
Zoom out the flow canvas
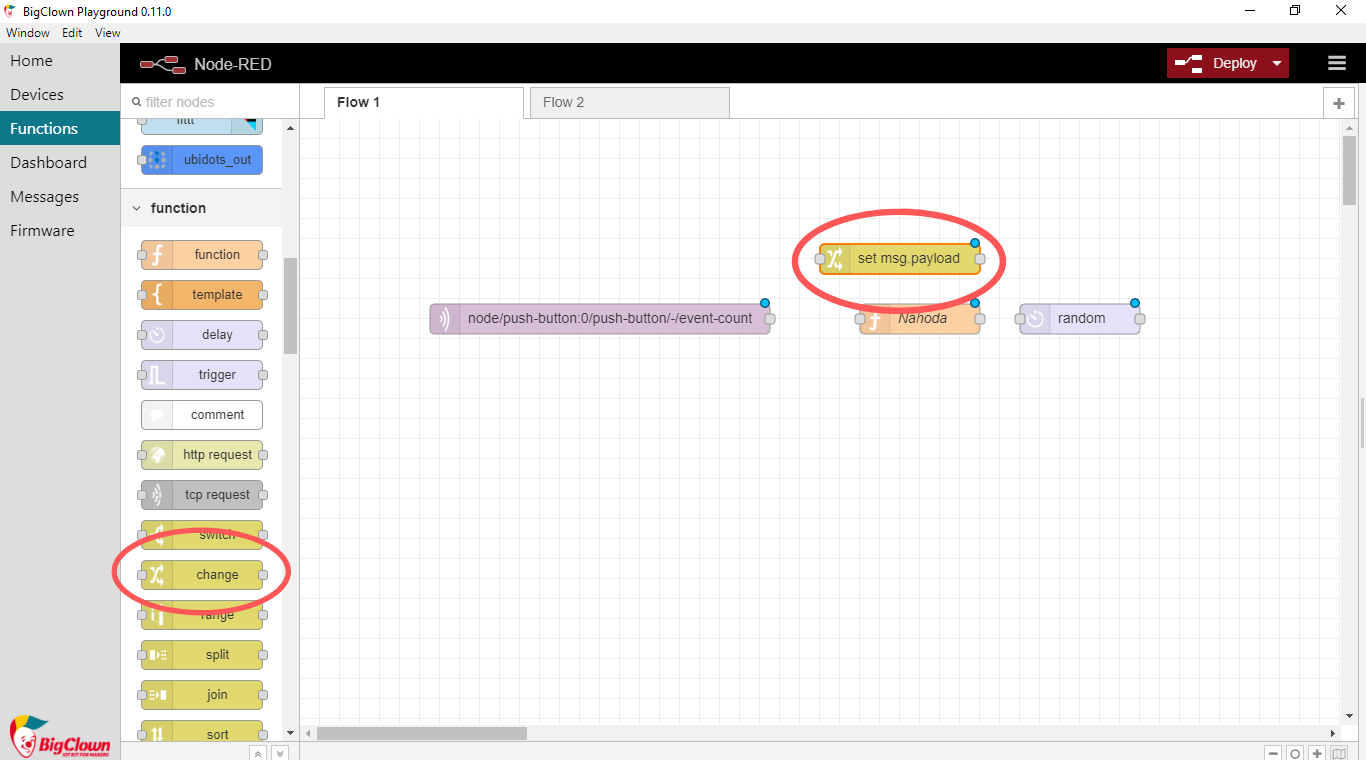click(x=1273, y=753)
